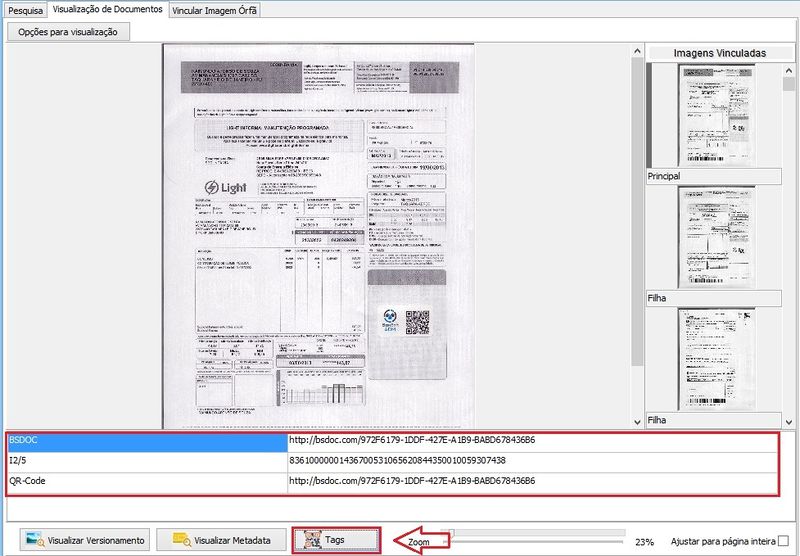The width and height of the screenshot is (800, 556).
Task: Select the BSDOC tag row
Action: pos(147,440)
